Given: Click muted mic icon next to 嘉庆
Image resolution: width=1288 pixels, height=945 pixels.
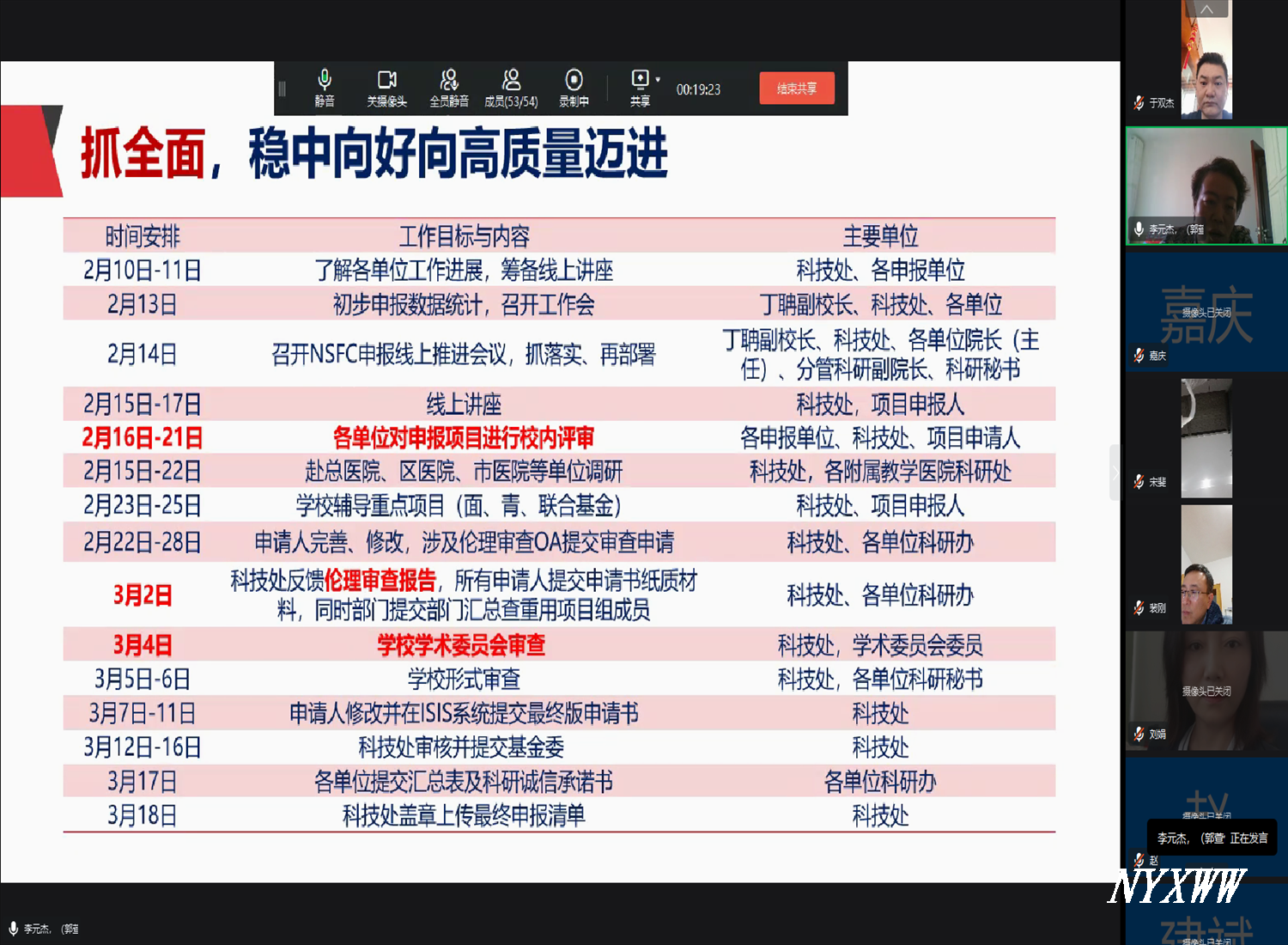Looking at the screenshot, I should [1139, 355].
